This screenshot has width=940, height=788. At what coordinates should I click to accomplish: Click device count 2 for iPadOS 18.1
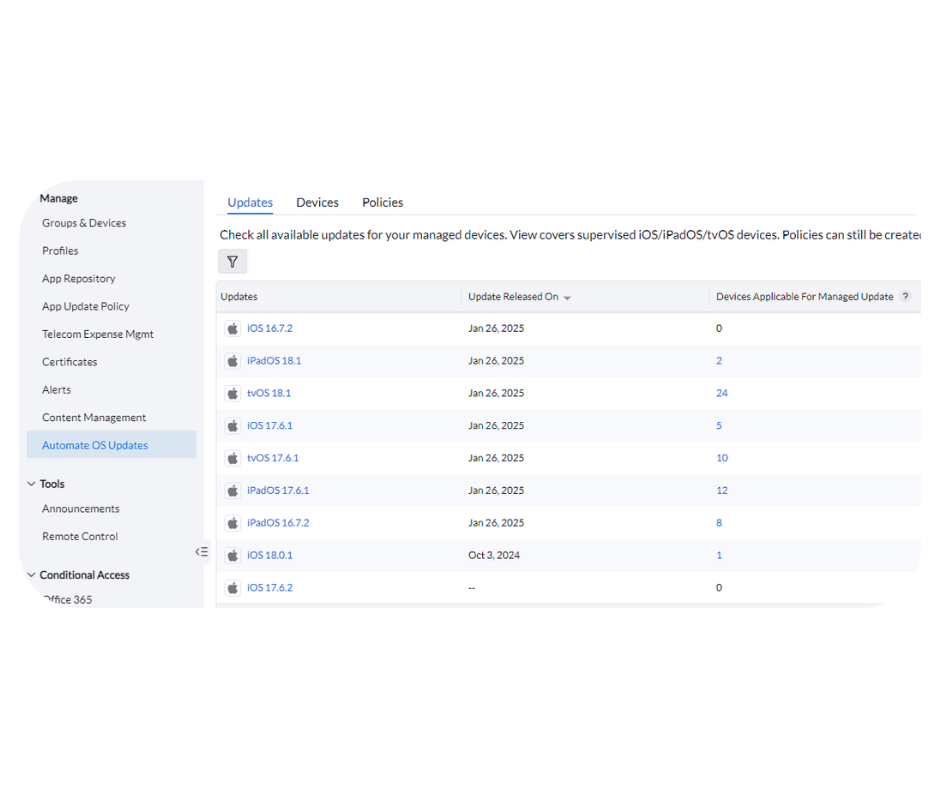719,361
